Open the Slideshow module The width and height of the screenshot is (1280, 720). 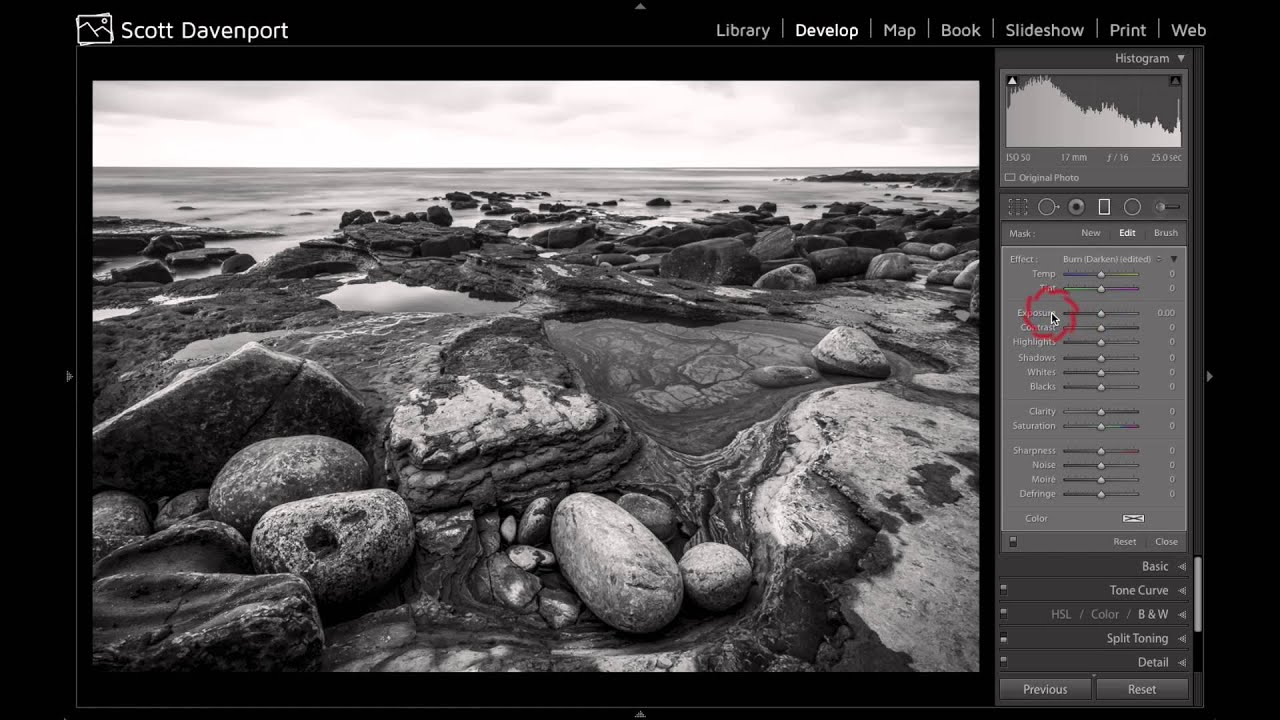[x=1044, y=30]
